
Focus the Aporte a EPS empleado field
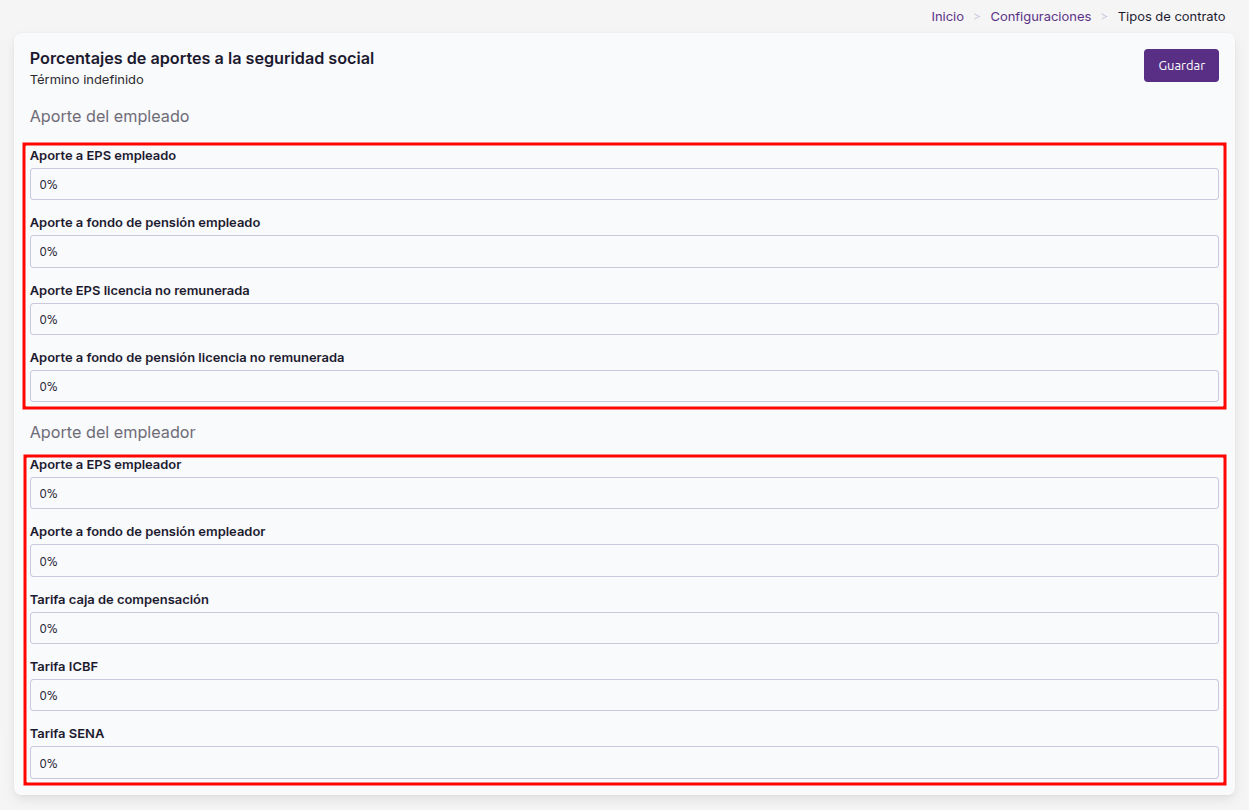pos(624,184)
